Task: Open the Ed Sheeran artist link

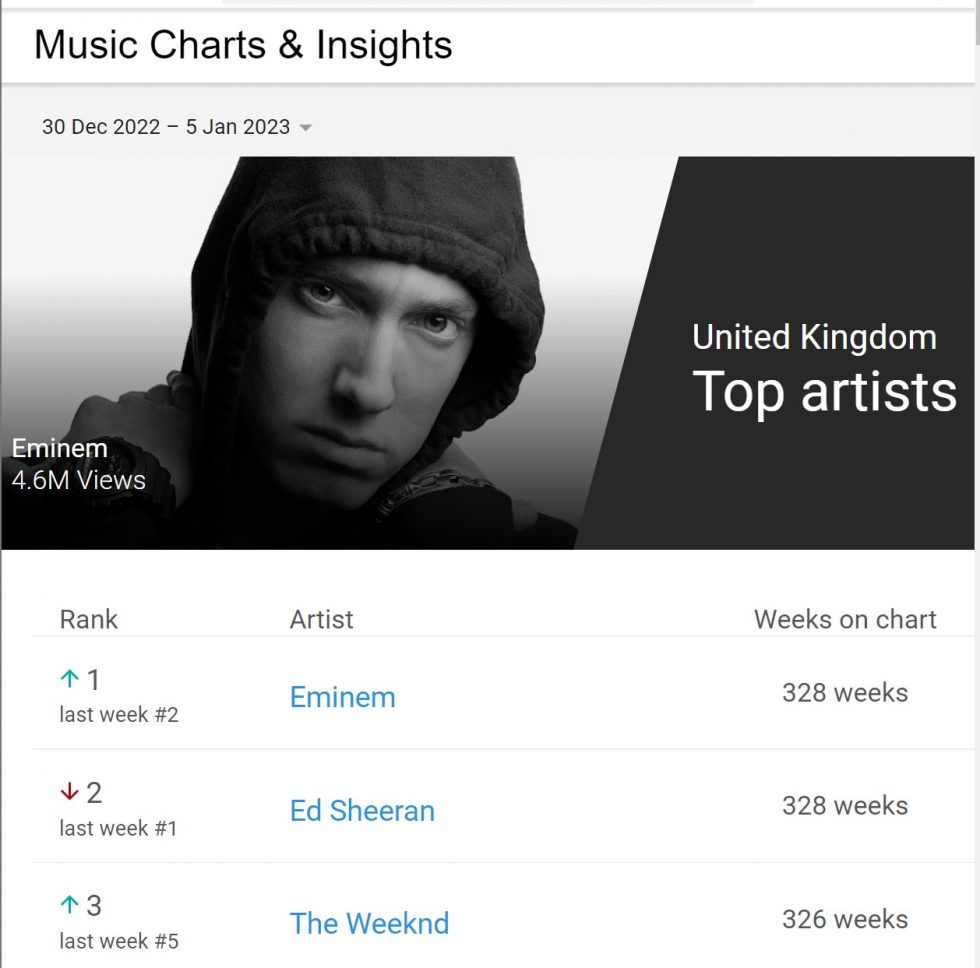Action: [x=362, y=811]
